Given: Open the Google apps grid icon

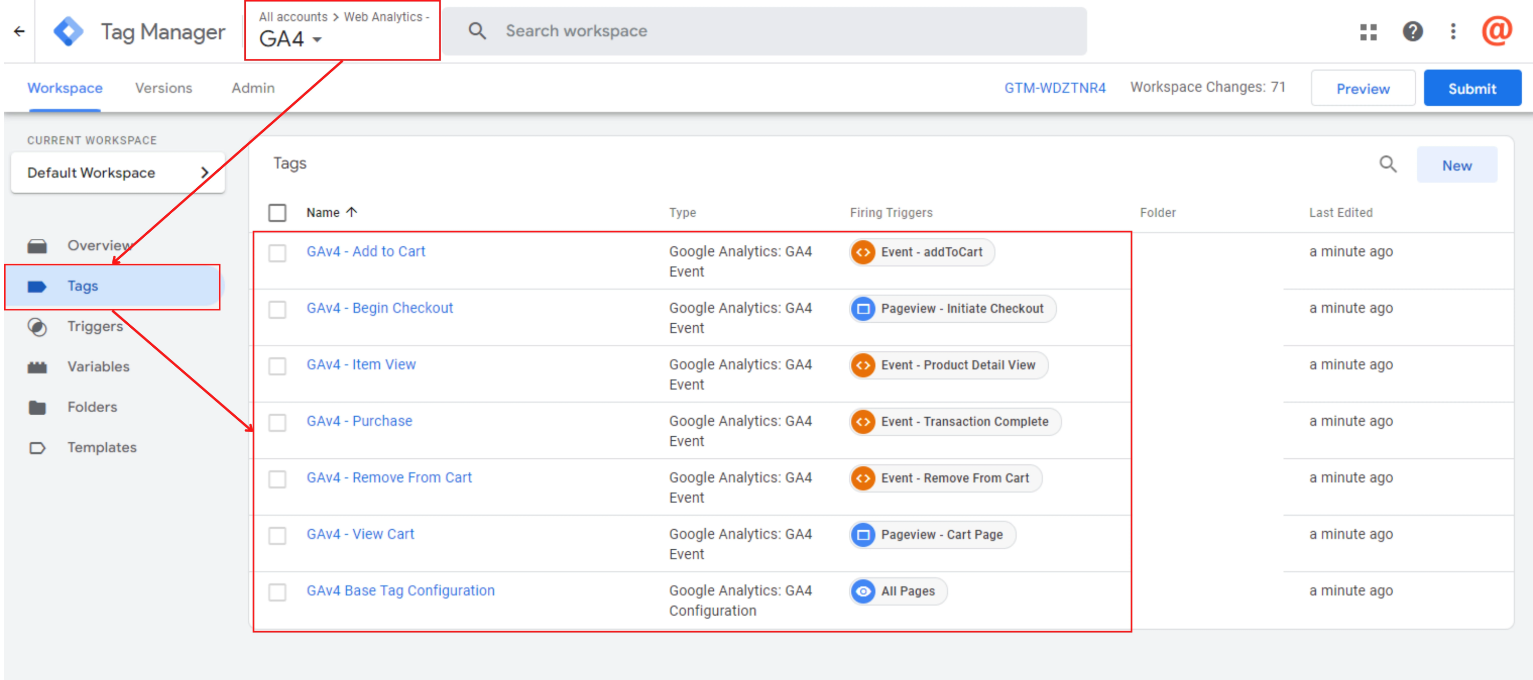Looking at the screenshot, I should tap(1369, 32).
